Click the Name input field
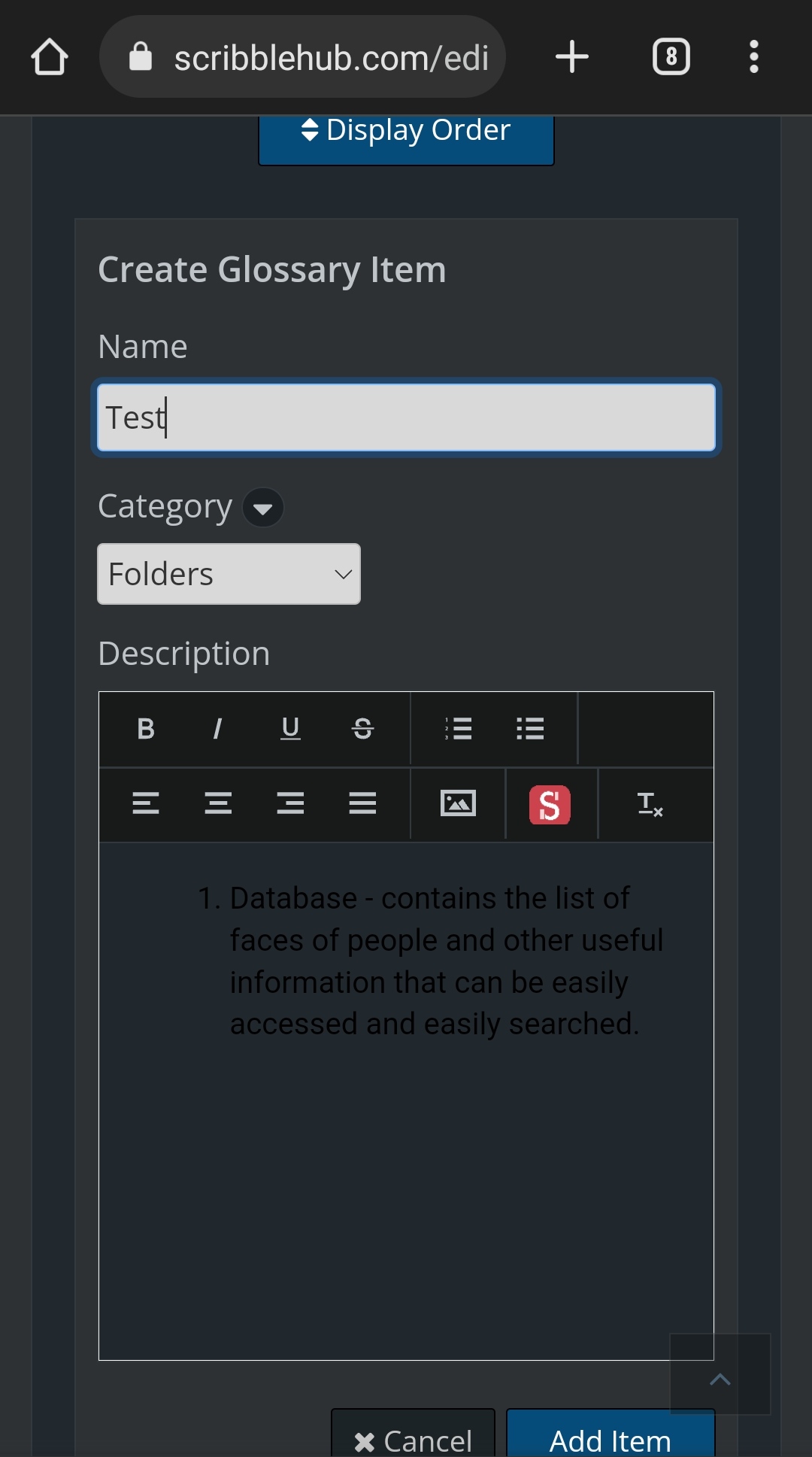Screen dimensions: 812x1457 pyautogui.click(x=406, y=418)
